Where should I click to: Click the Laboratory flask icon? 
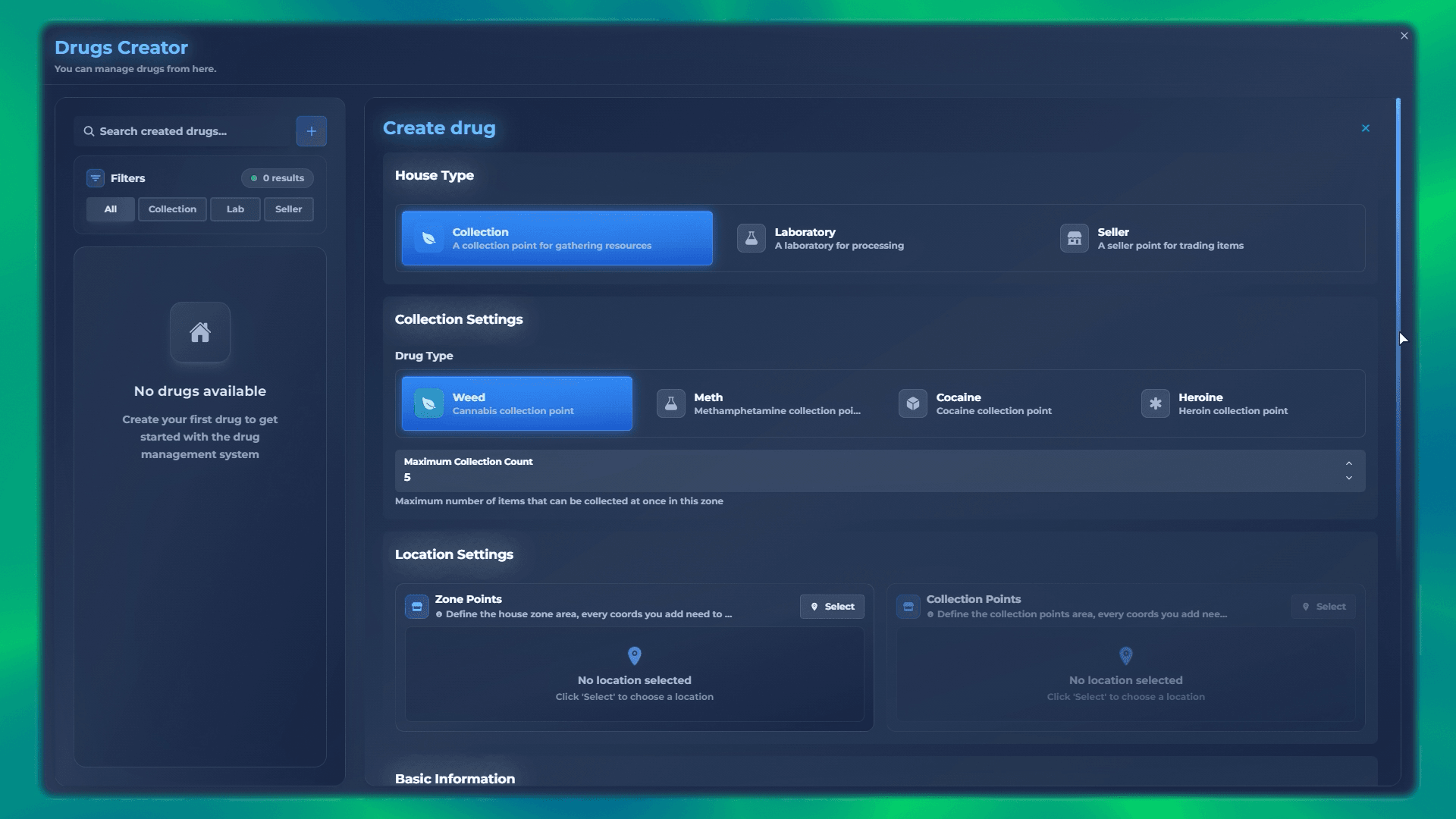point(751,238)
